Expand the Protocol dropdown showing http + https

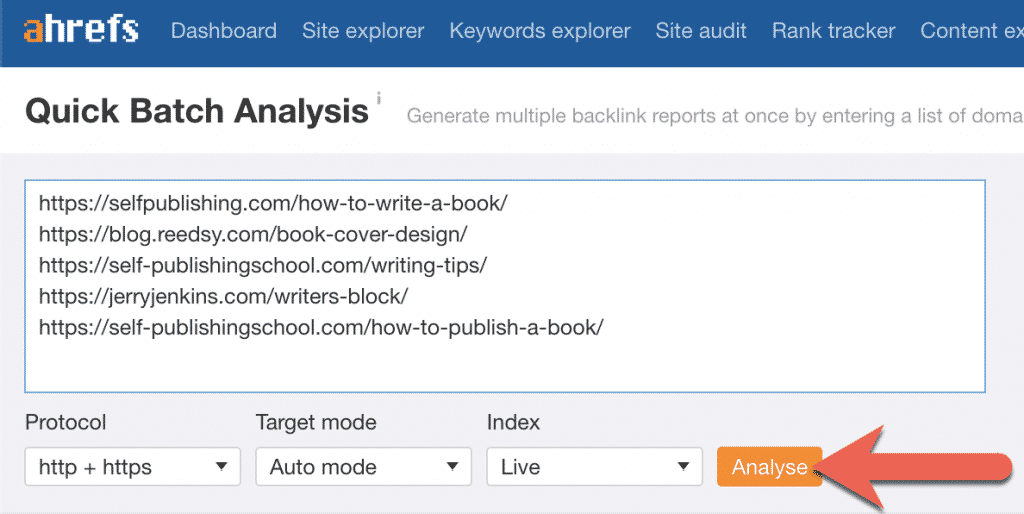pos(133,467)
